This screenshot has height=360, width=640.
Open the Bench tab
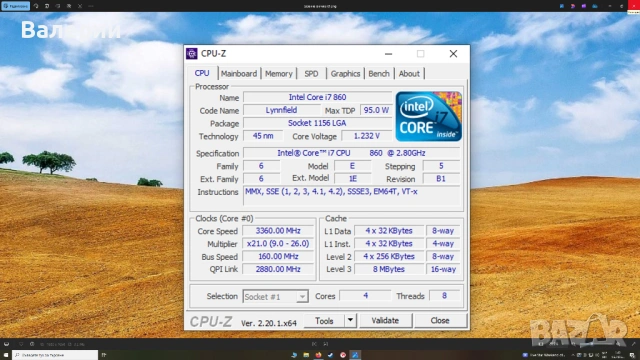(379, 73)
